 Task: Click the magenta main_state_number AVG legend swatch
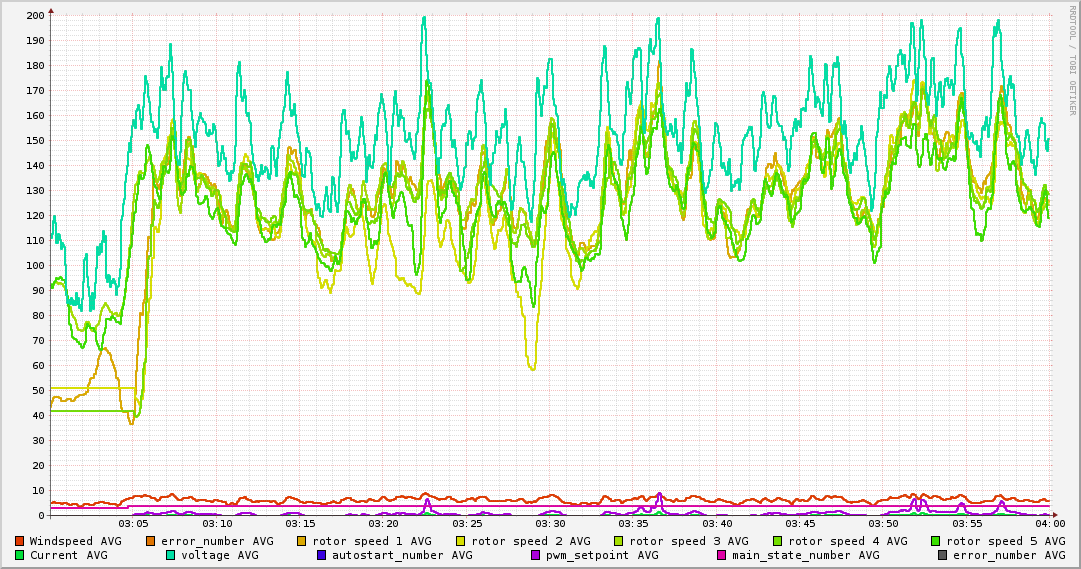[722, 555]
